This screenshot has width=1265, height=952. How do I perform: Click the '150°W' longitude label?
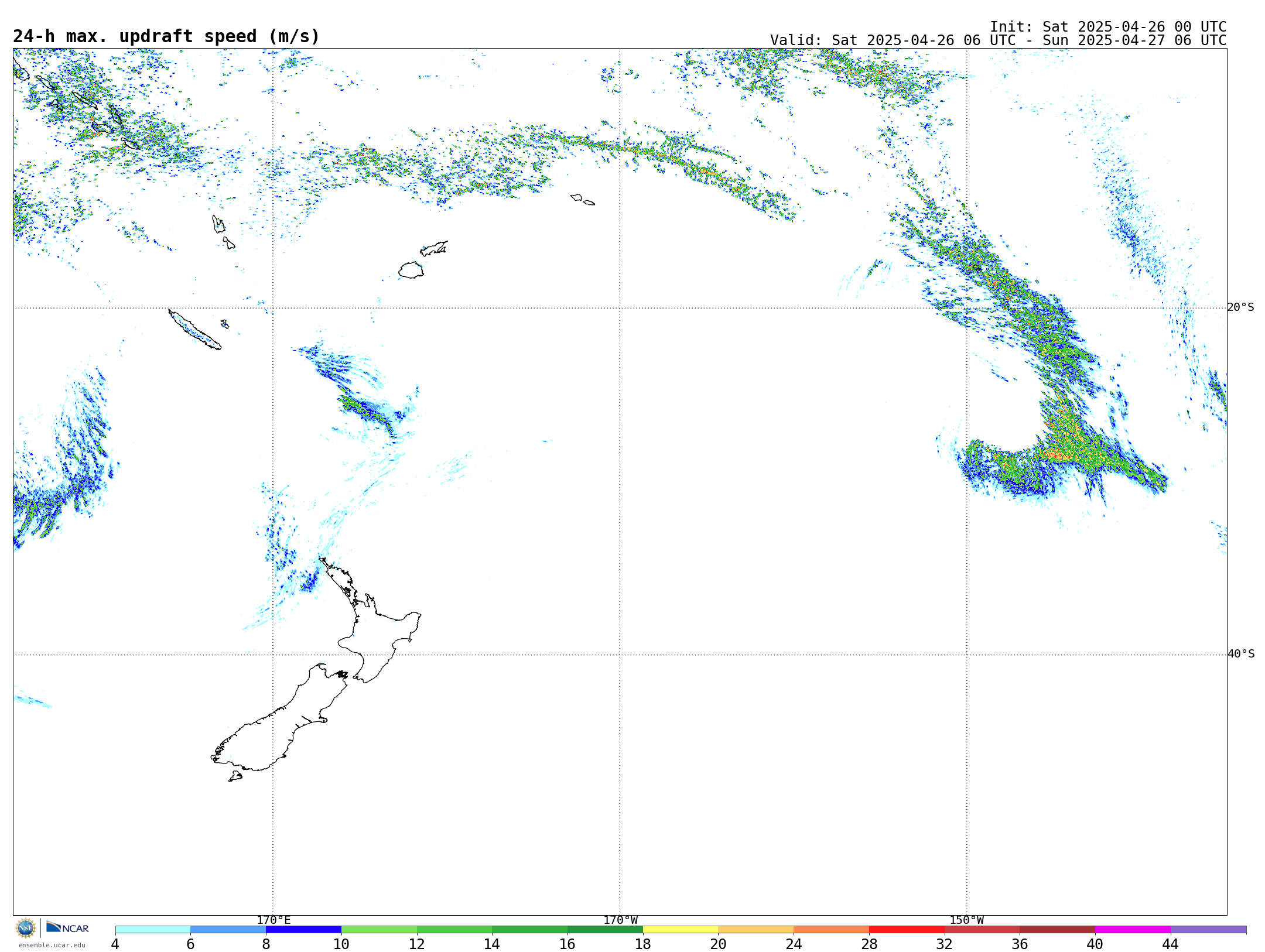(x=967, y=920)
